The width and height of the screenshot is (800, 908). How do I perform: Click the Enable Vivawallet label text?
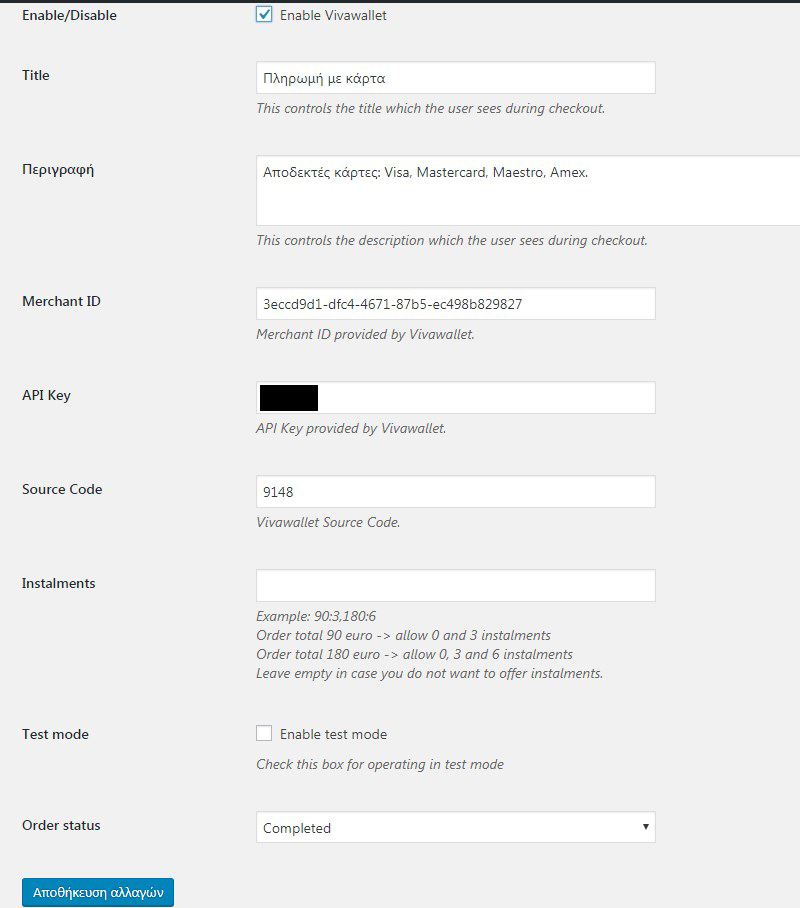pos(334,14)
